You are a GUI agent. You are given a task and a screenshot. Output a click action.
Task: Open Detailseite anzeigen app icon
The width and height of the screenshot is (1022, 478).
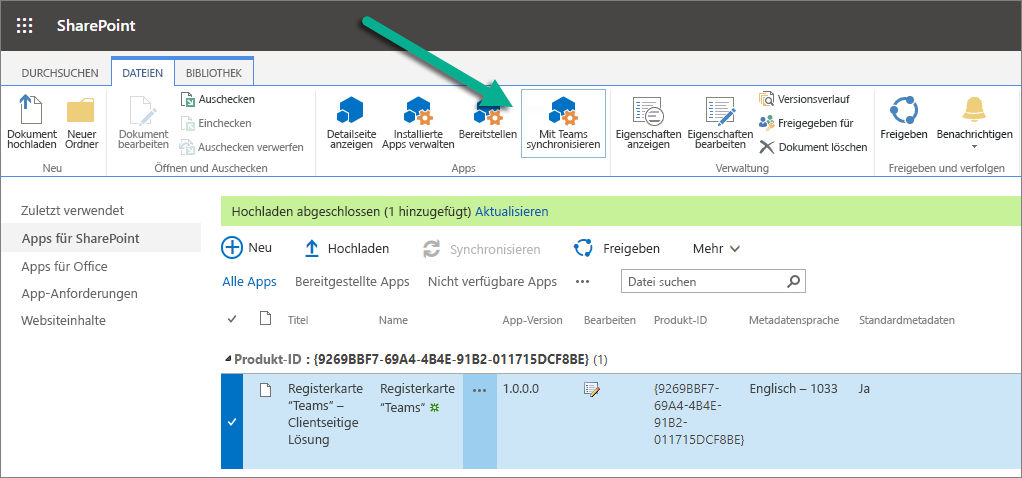pos(351,123)
